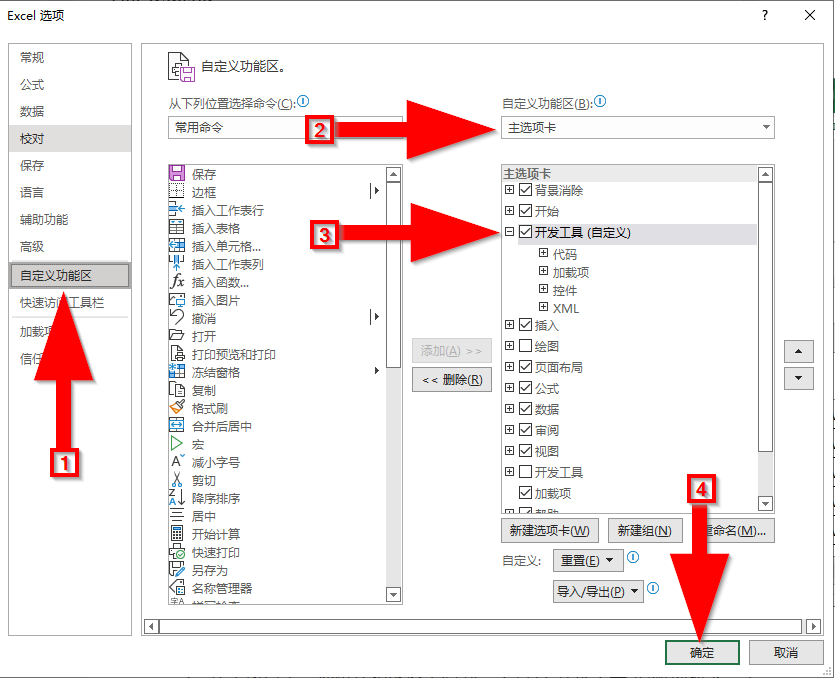The height and width of the screenshot is (678, 835).
Task: Select the 快速打印 icon
Action: (177, 551)
